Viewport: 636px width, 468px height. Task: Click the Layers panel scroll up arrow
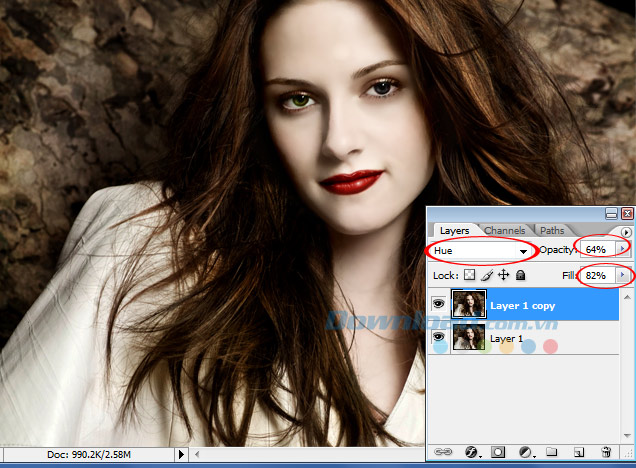click(627, 297)
